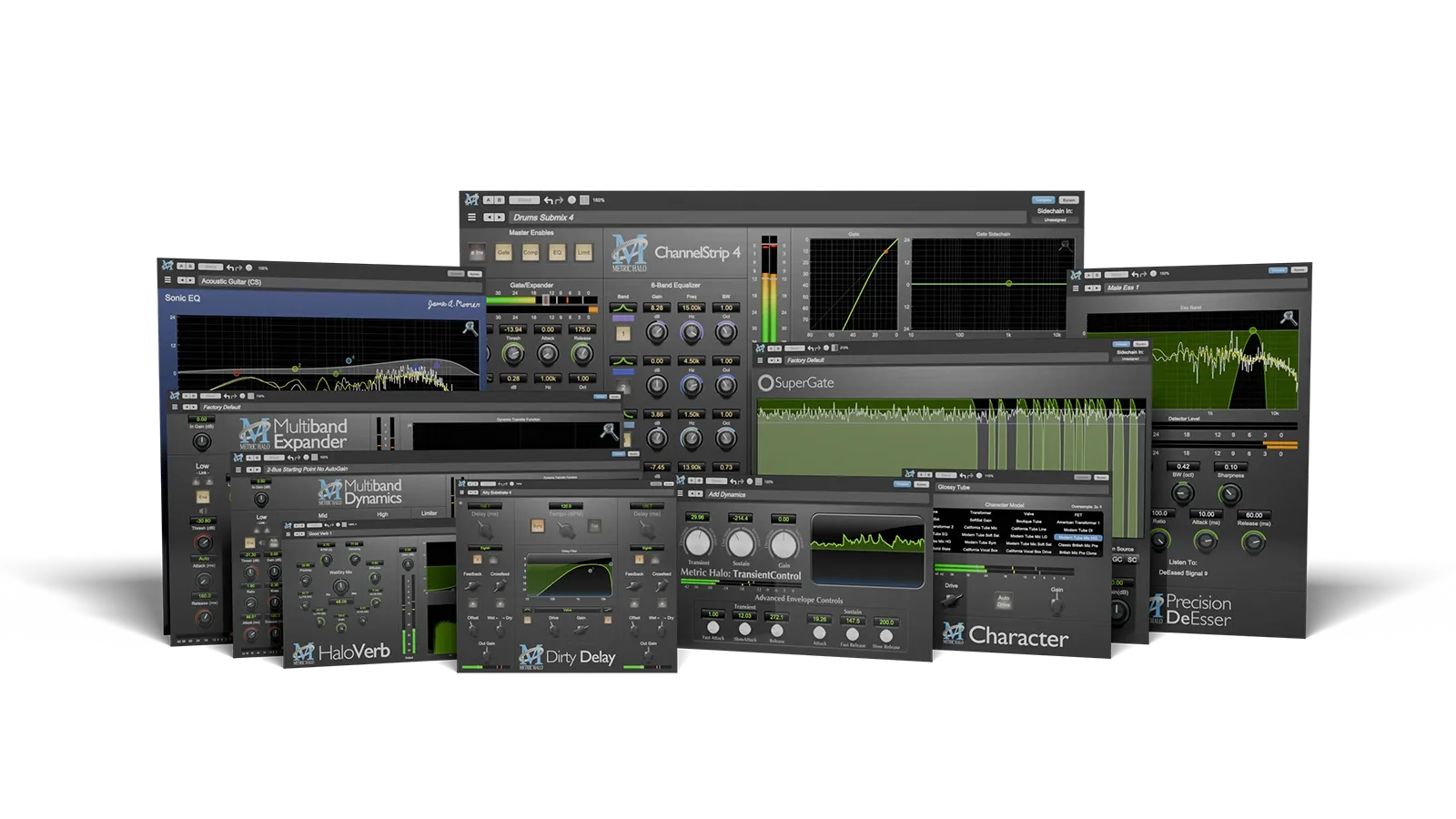Click the analyzer magnifier icon in Sonic EQ
The image size is (1456, 819).
coord(470,327)
